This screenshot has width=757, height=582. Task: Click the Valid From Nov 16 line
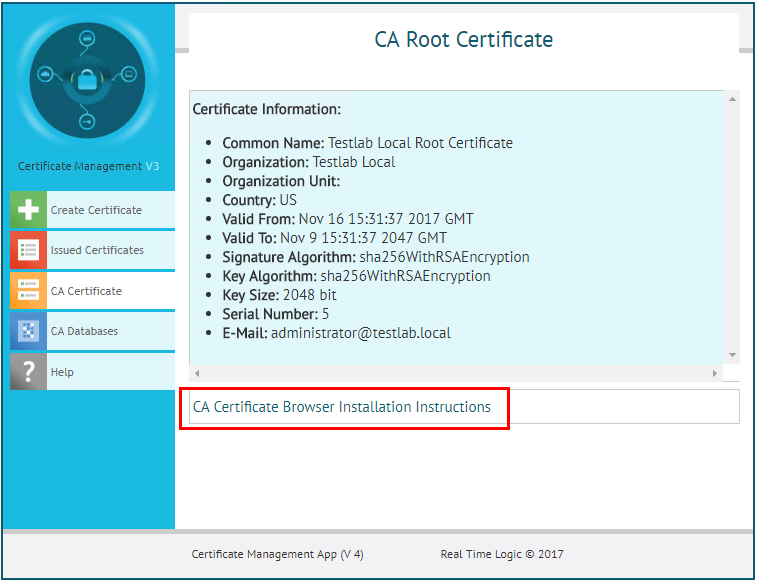(x=348, y=219)
